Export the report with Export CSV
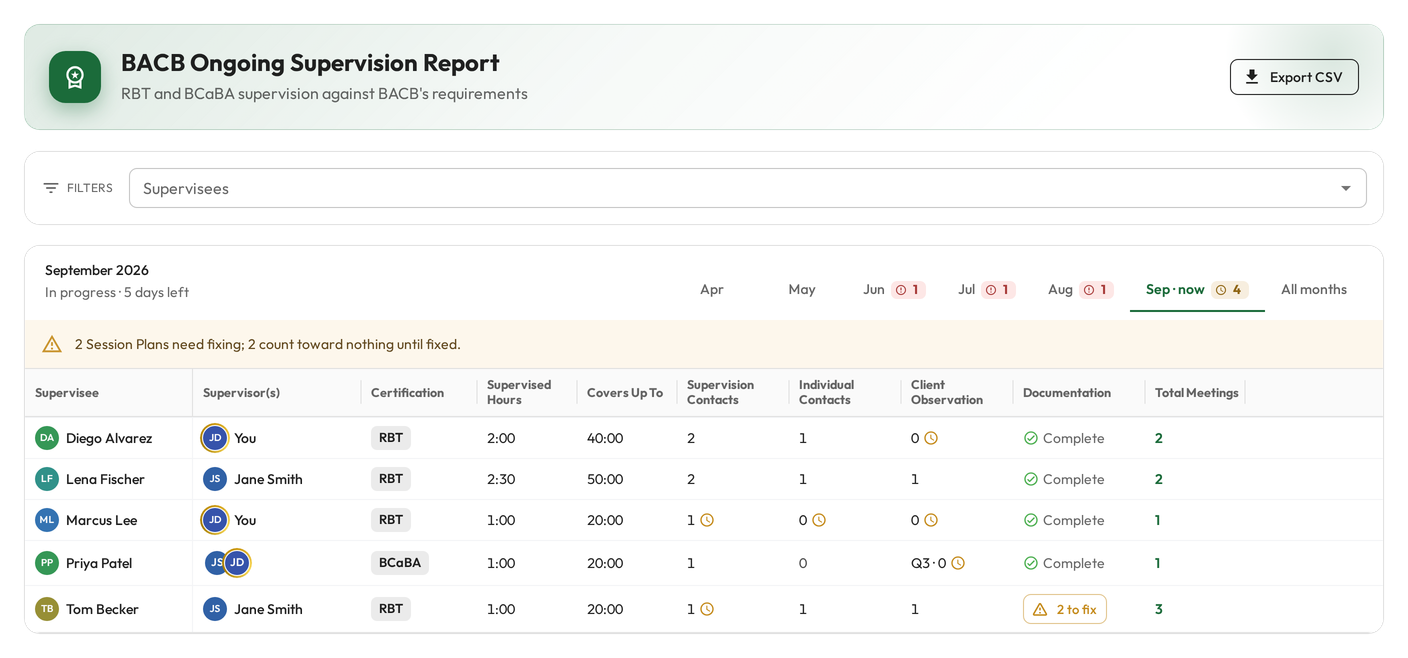Viewport: 1408px width, 658px height. 1294,77
